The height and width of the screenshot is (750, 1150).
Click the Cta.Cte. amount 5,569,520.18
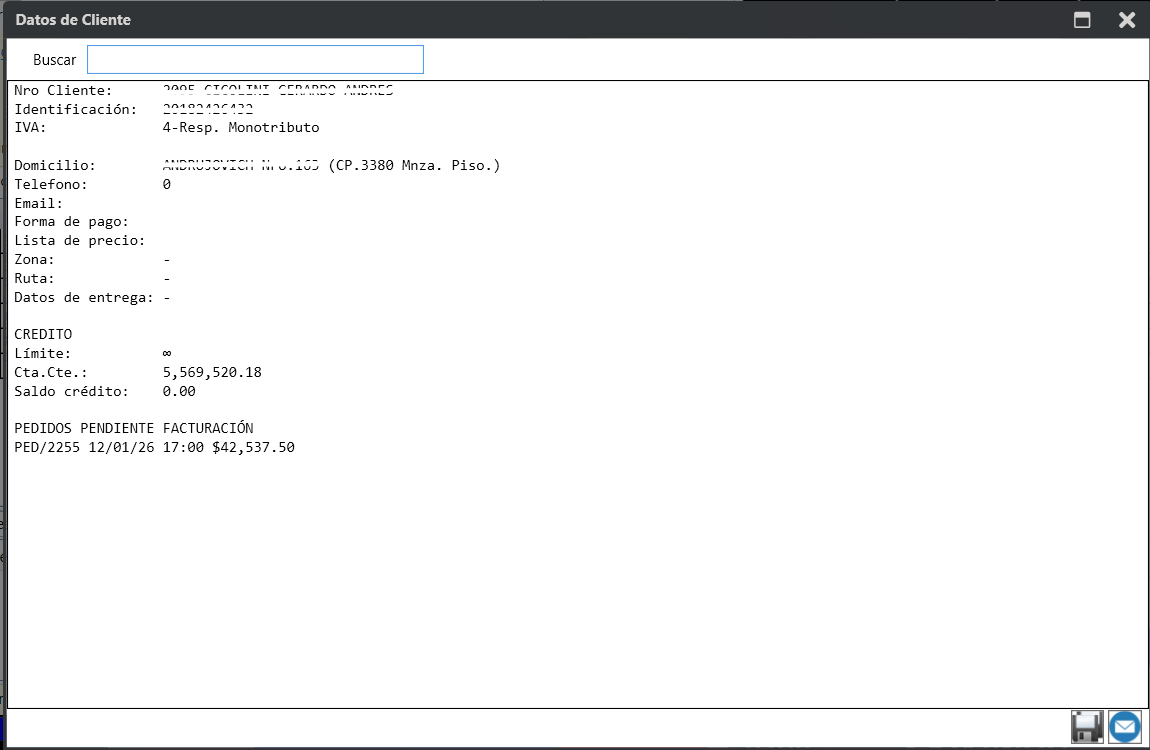pos(212,373)
